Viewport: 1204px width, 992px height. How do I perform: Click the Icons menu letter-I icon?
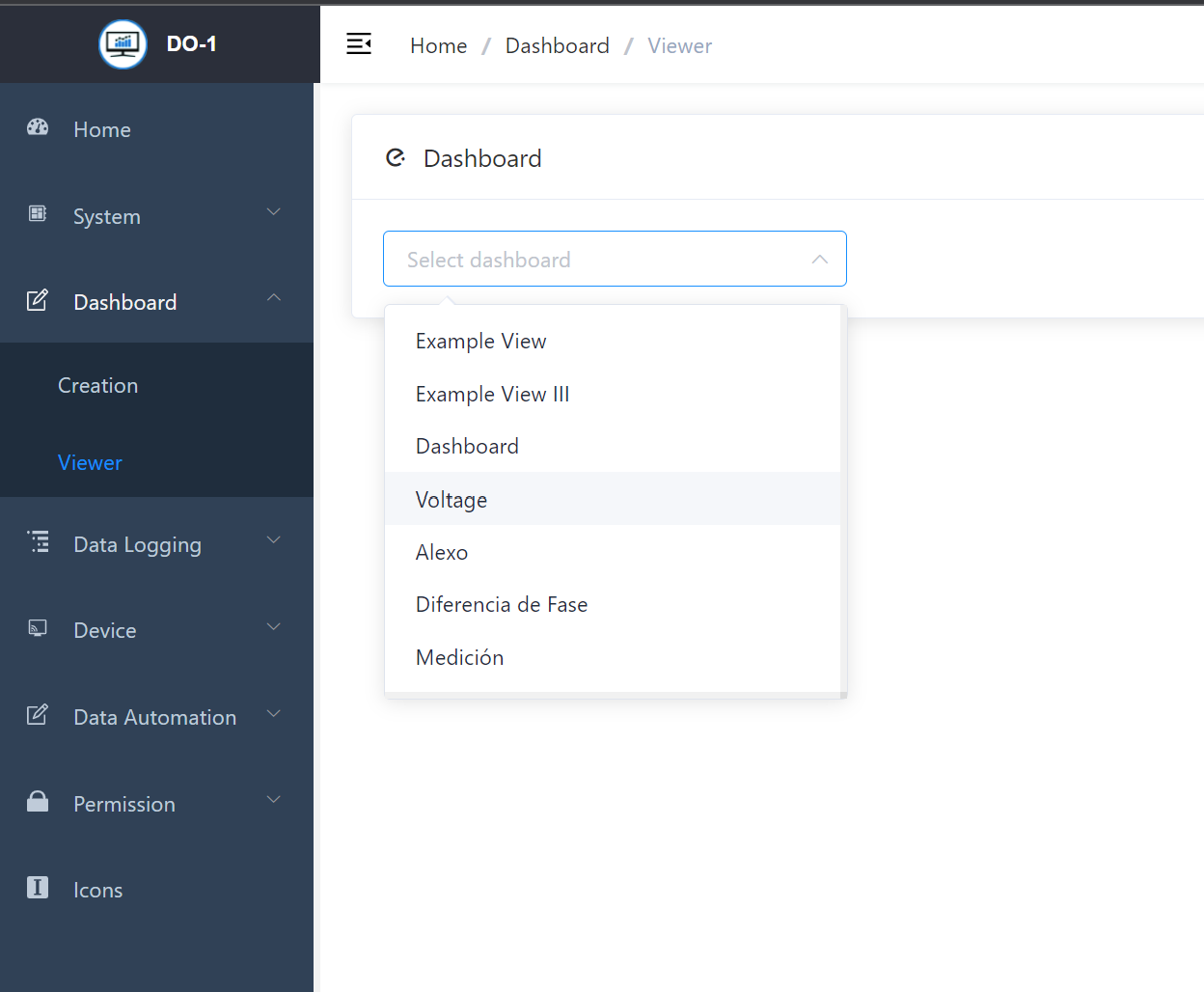coord(38,888)
